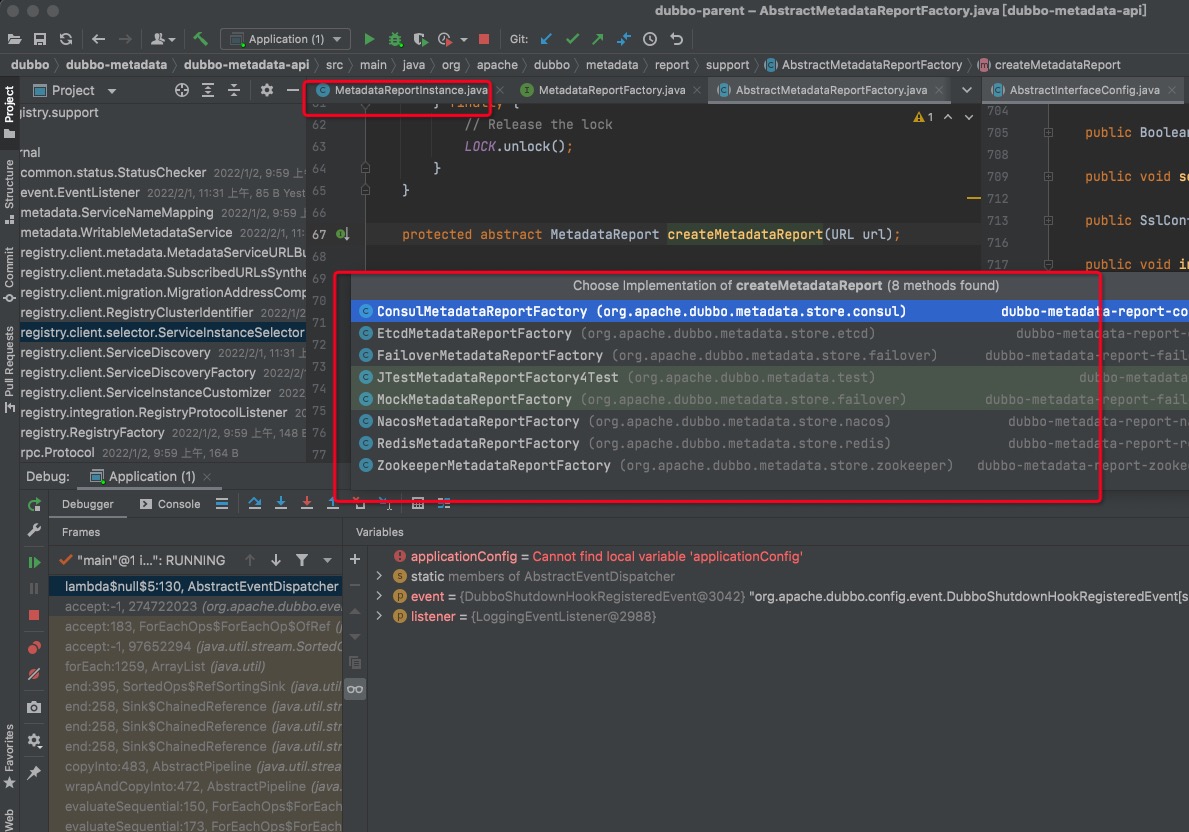Switch to the Console tab
Viewport: 1189px width, 832px height.
[171, 504]
